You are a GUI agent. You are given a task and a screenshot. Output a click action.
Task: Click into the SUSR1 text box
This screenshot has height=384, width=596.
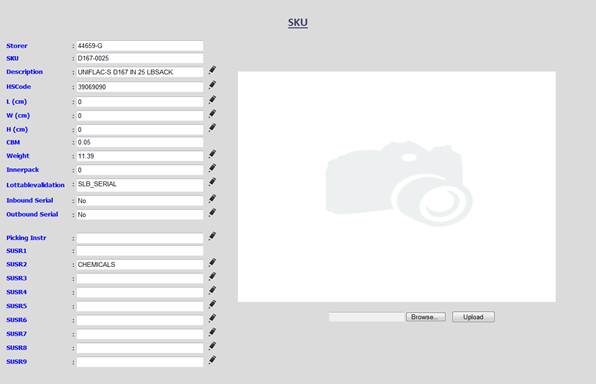(140, 251)
